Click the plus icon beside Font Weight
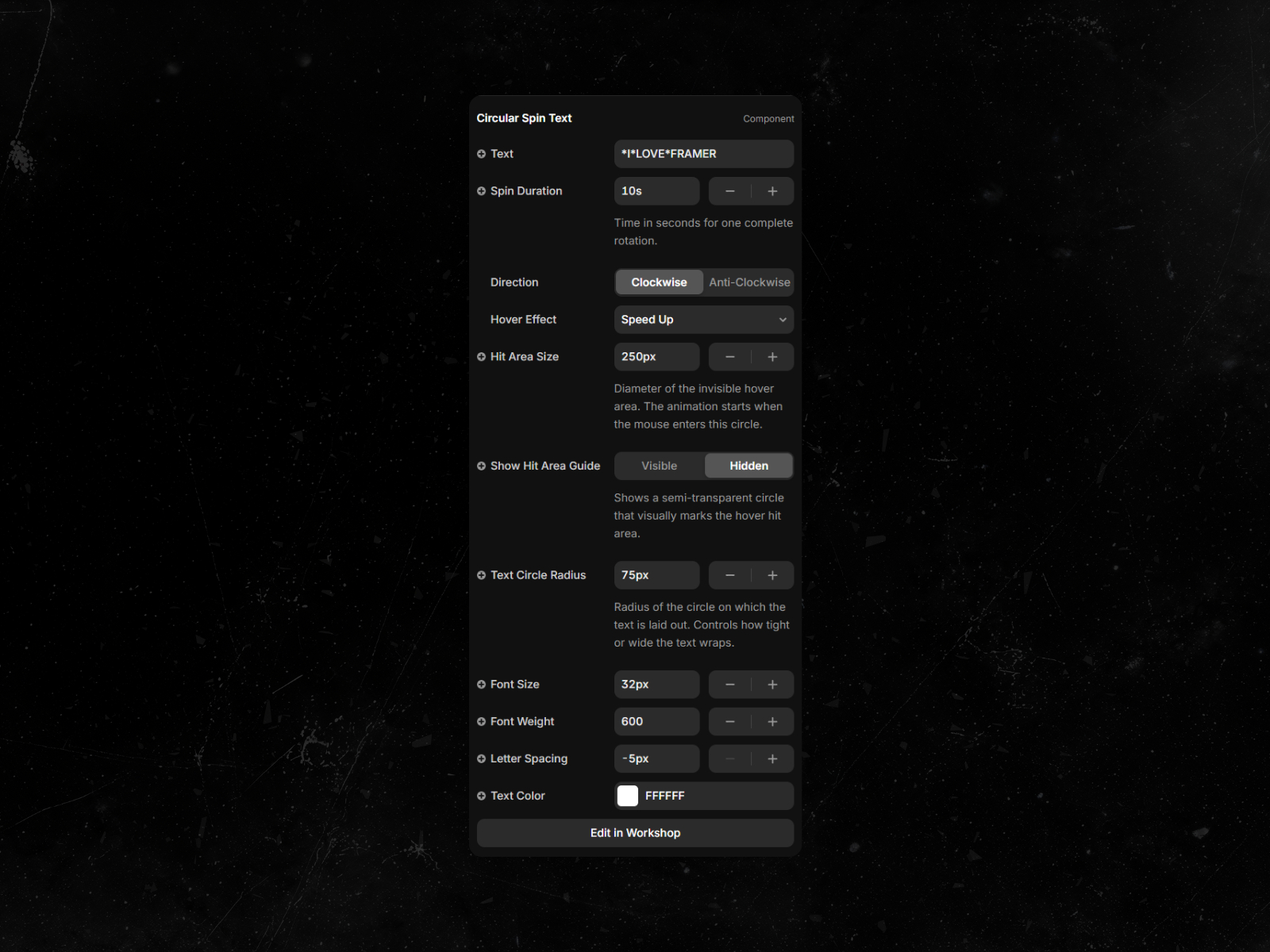The image size is (1270, 952). coord(481,722)
